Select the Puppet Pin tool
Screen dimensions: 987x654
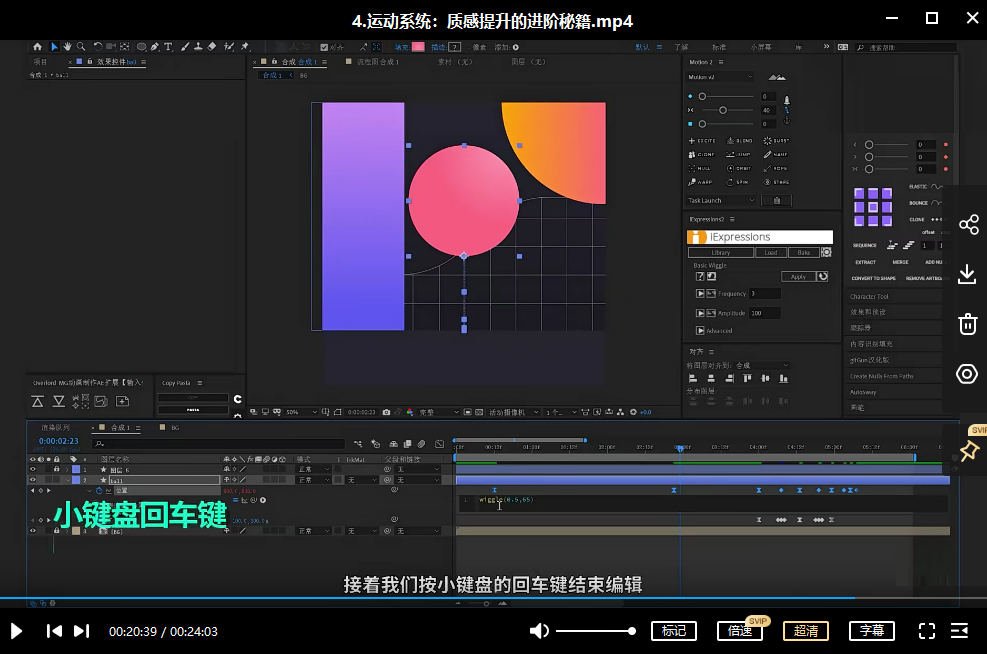tap(246, 44)
